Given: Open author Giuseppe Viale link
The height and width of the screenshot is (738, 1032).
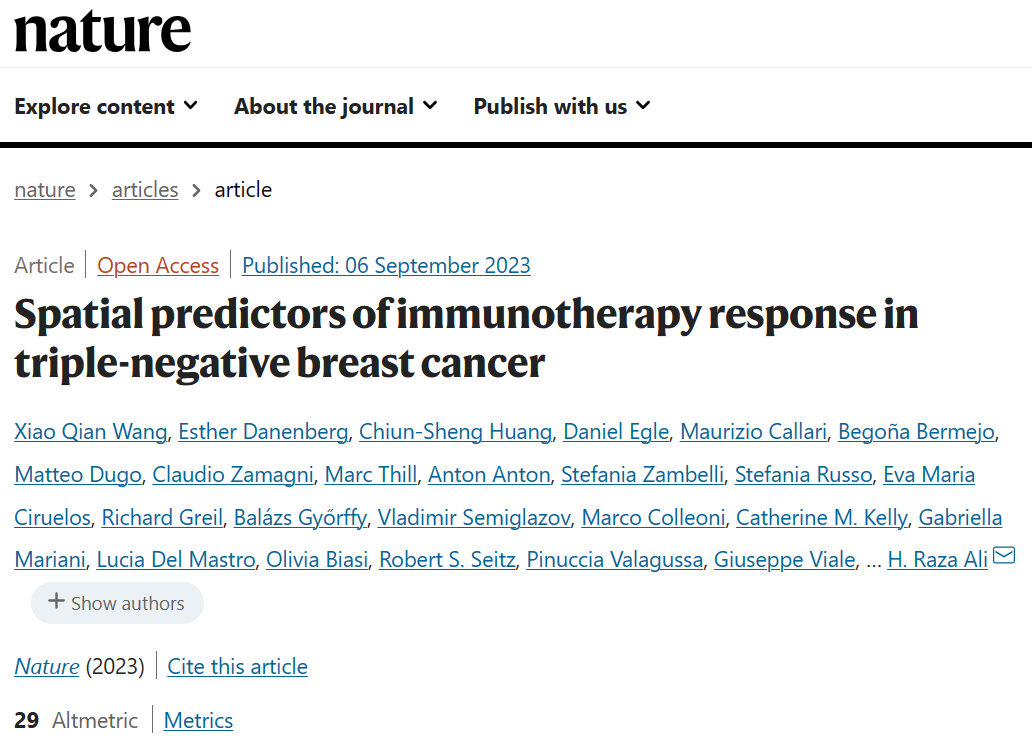Looking at the screenshot, I should pyautogui.click(x=784, y=560).
